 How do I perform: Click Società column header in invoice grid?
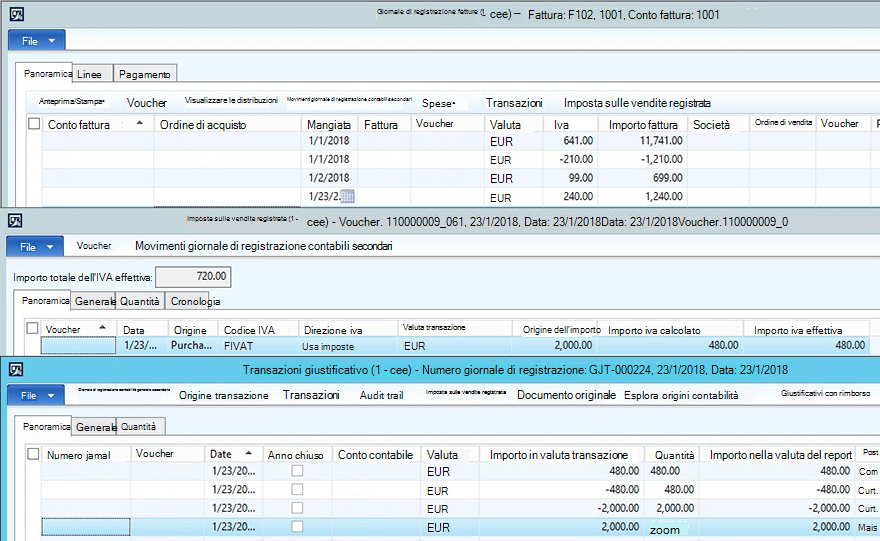tap(718, 125)
